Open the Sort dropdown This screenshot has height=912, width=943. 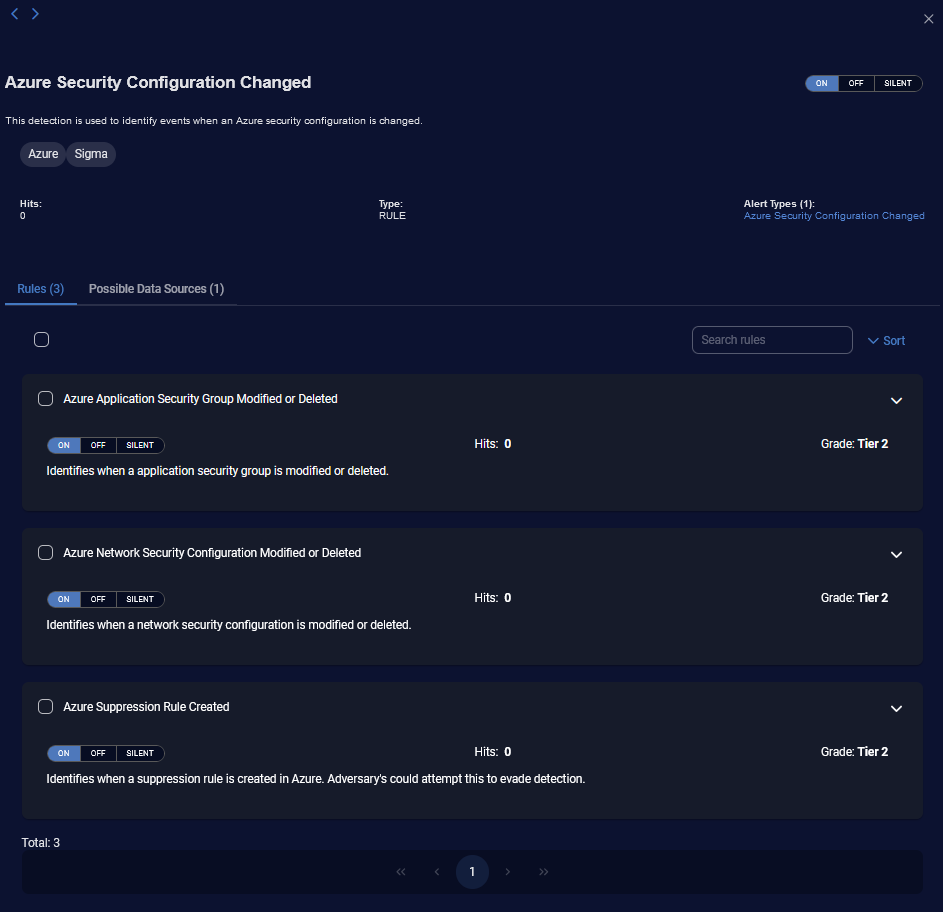(x=886, y=341)
